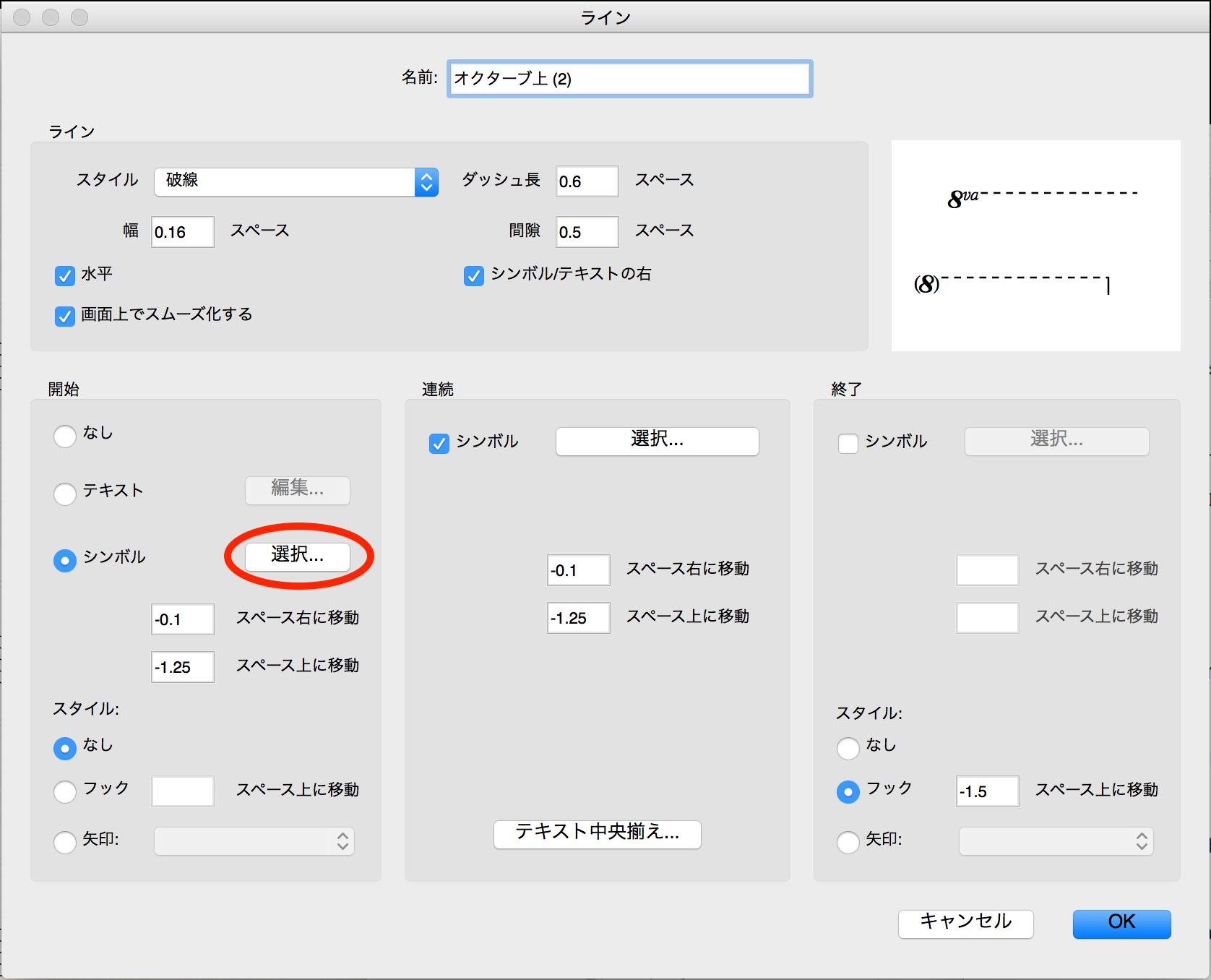Toggle the 水平 checkbox

[x=65, y=275]
